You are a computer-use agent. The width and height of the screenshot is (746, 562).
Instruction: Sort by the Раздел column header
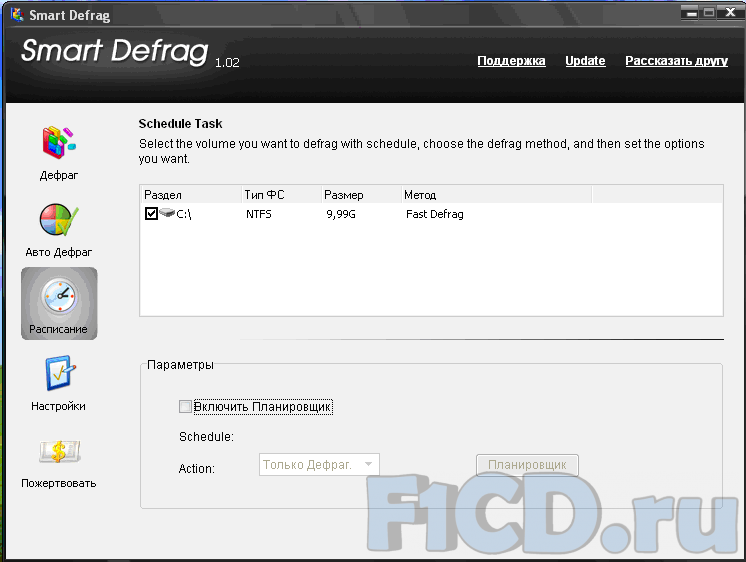191,195
